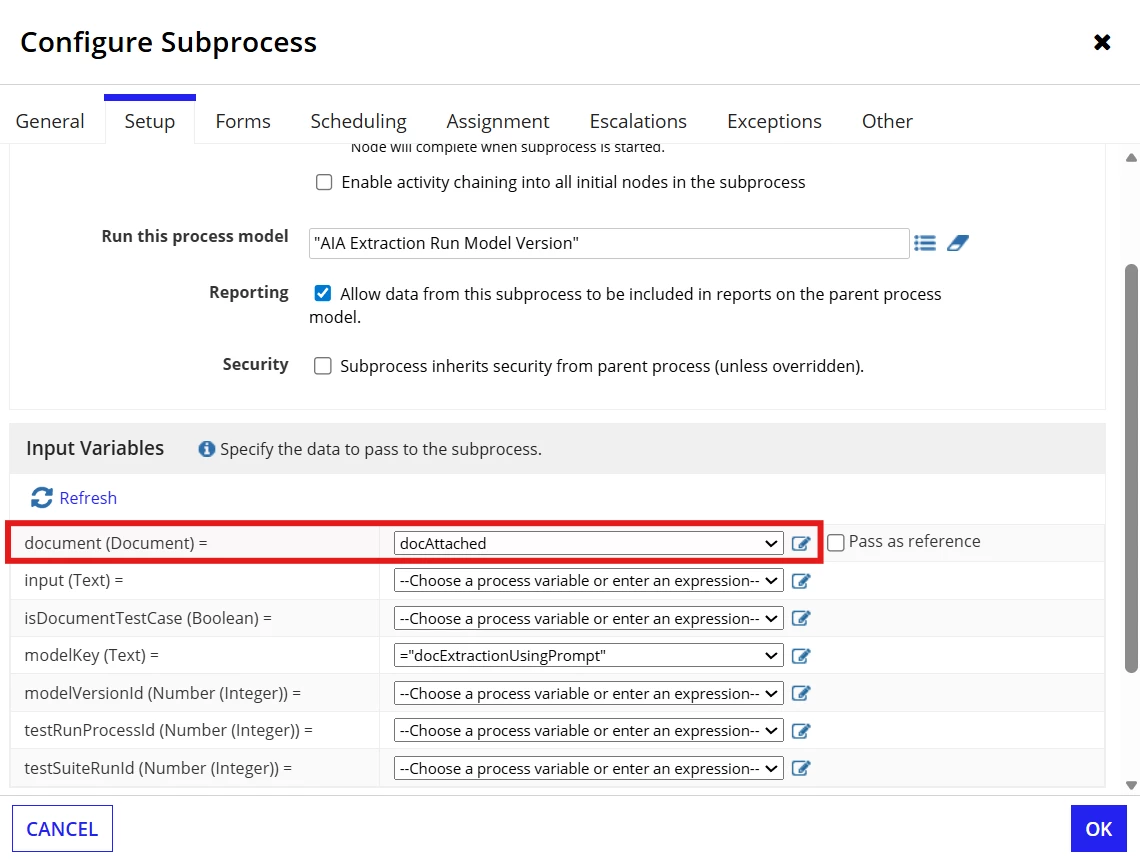The image size is (1140, 859).
Task: Click the info icon beside Input Variables
Action: click(x=206, y=449)
